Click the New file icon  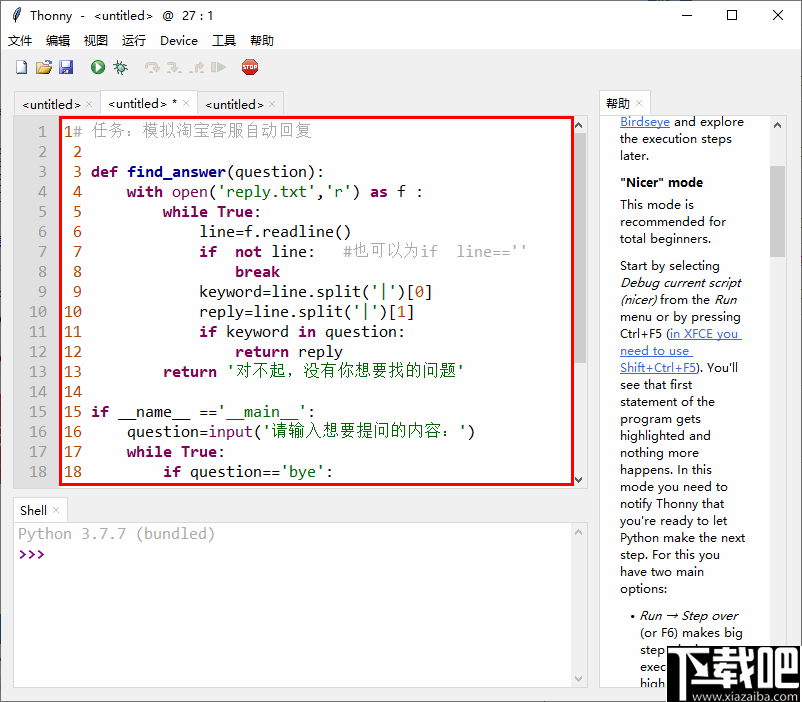[x=22, y=67]
